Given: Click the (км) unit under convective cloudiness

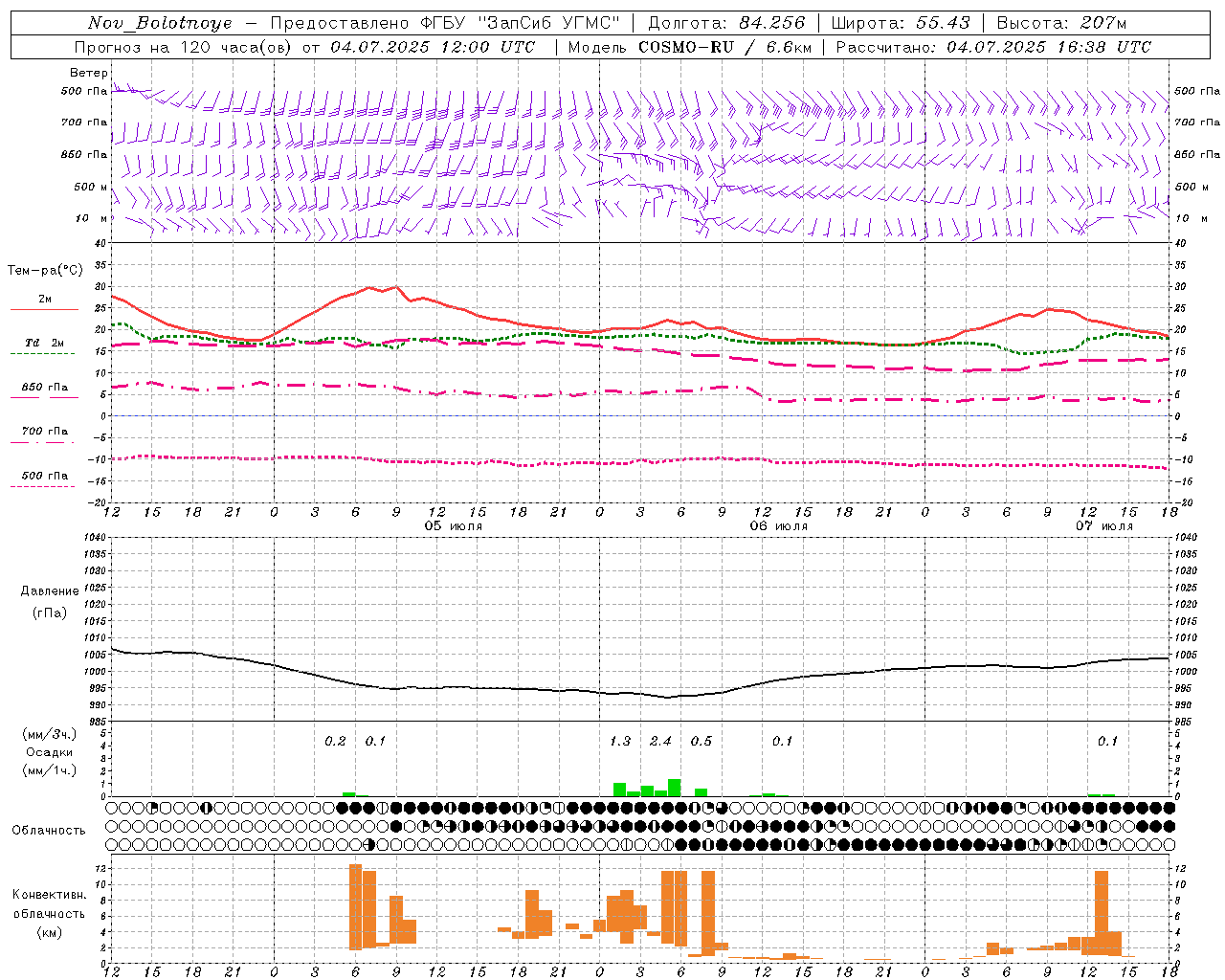Looking at the screenshot, I should pos(49,932).
